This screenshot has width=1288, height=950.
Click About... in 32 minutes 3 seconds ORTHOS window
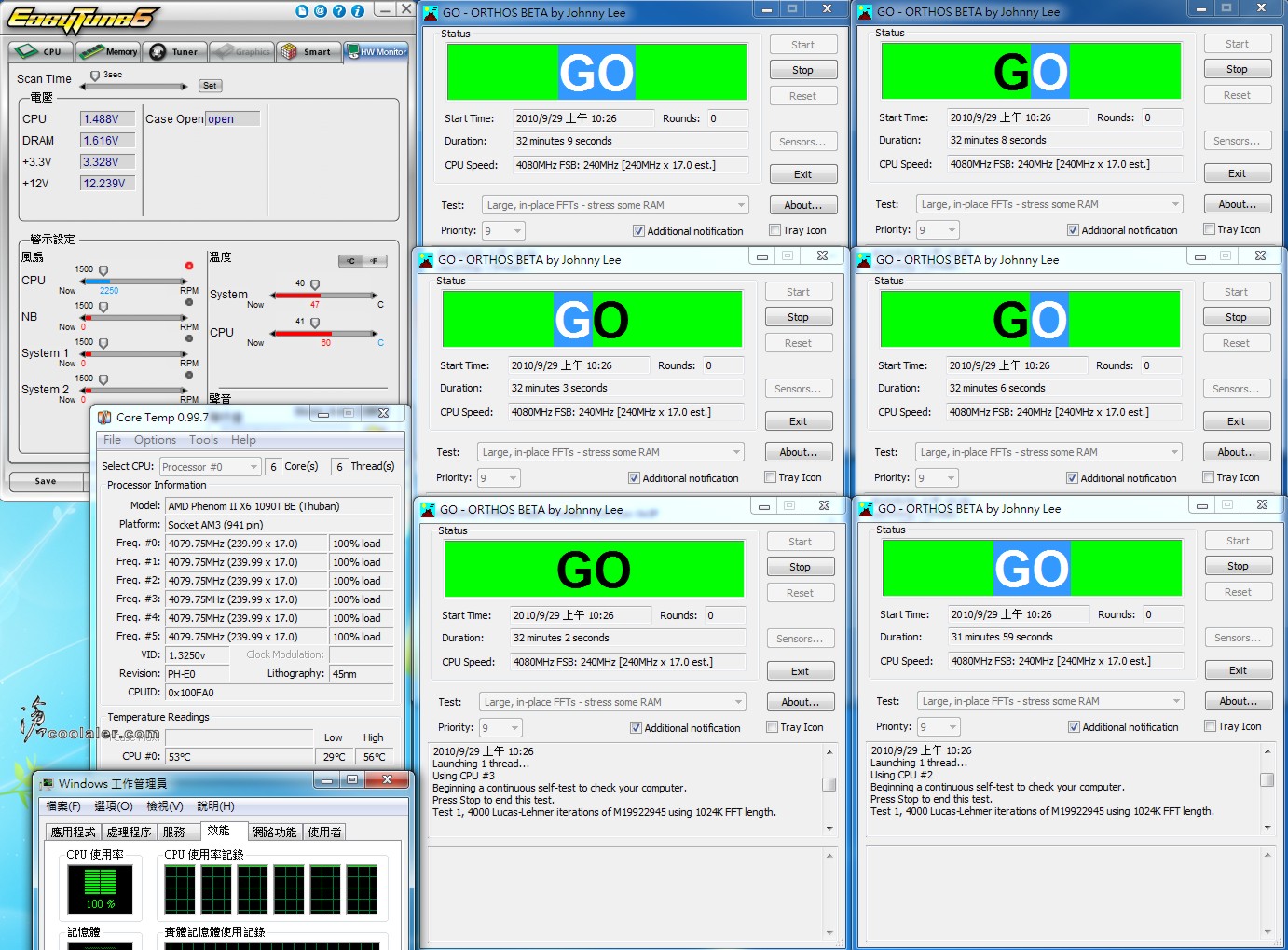[798, 452]
